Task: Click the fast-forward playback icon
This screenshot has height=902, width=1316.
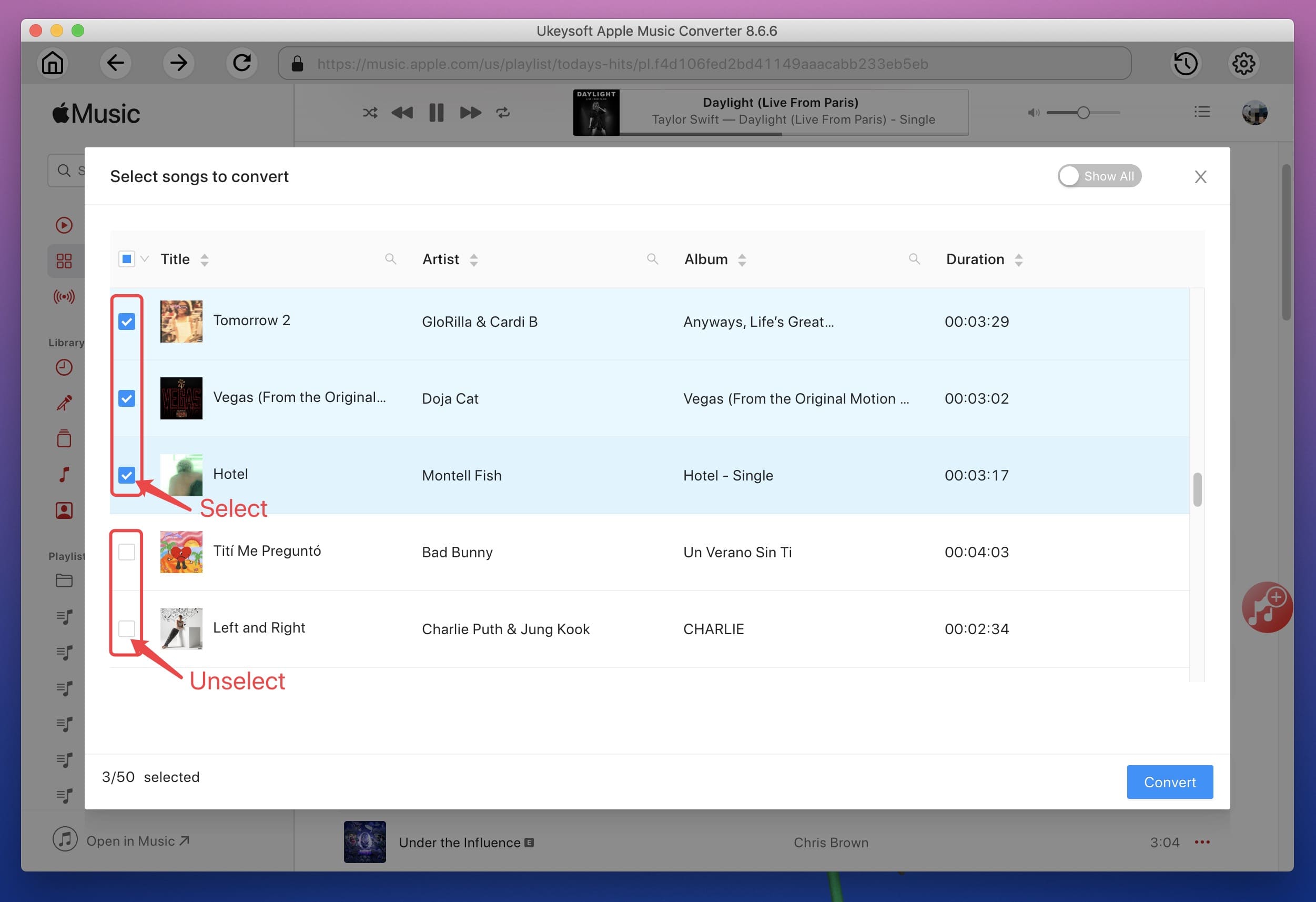Action: coord(471,111)
